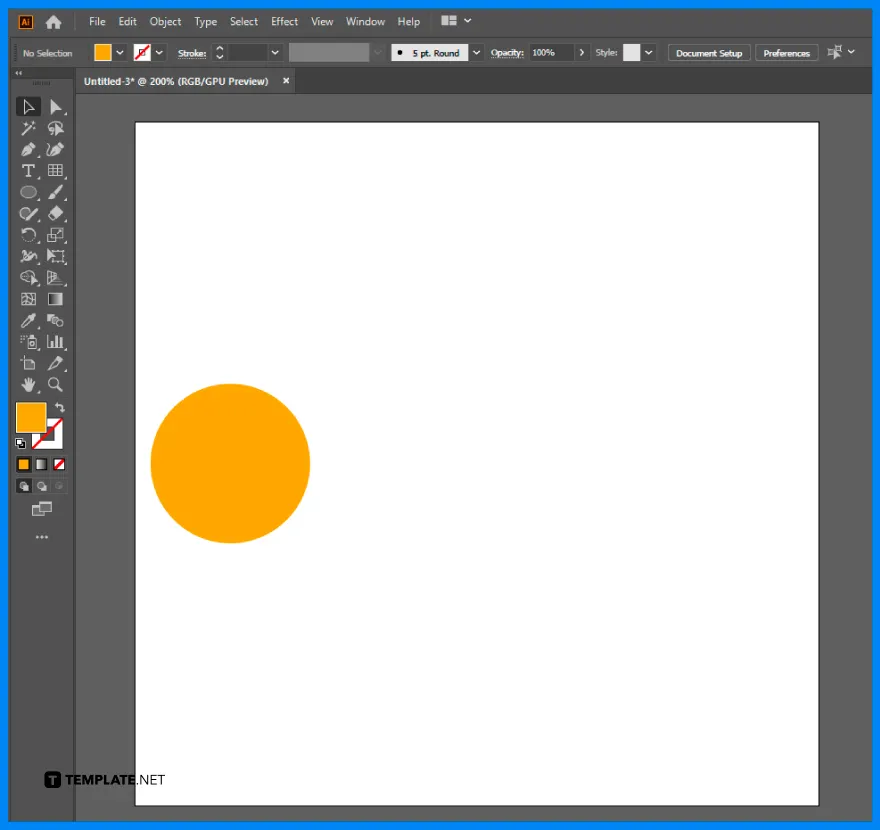The height and width of the screenshot is (830, 880).
Task: Set fill to None
Action: [x=58, y=463]
